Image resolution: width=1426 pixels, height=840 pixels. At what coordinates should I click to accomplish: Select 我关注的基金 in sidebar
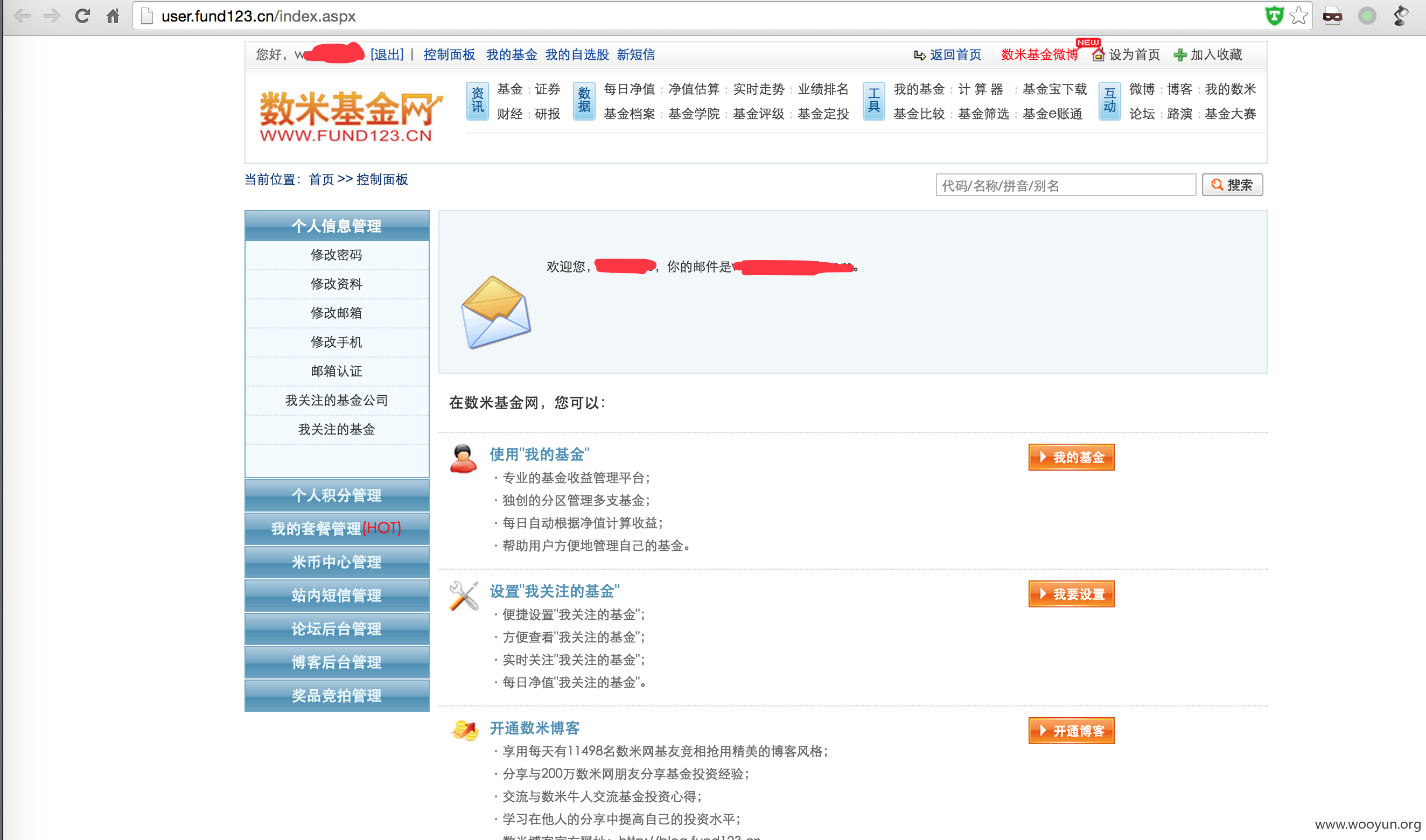pos(337,430)
